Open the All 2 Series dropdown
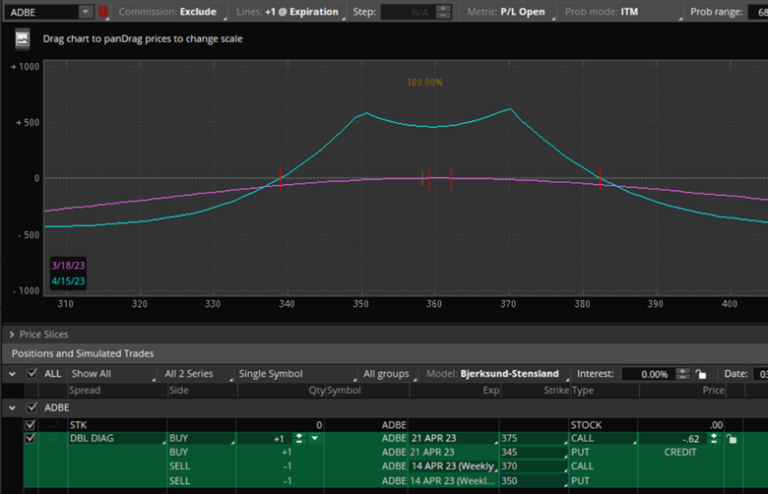This screenshot has width=768, height=494. click(197, 374)
